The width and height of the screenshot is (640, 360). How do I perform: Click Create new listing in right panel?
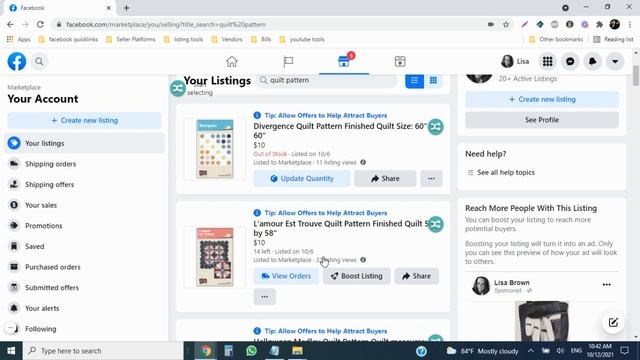542,99
